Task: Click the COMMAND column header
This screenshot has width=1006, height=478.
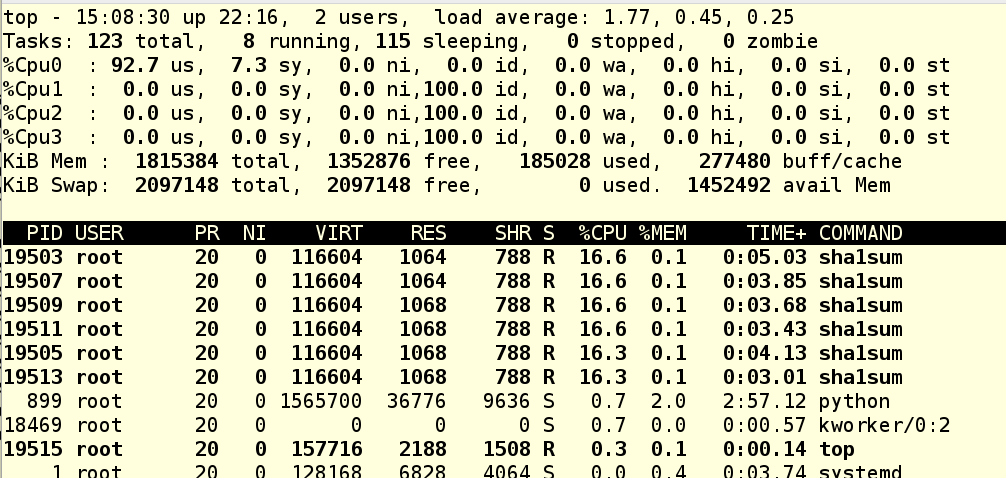Action: [x=860, y=232]
